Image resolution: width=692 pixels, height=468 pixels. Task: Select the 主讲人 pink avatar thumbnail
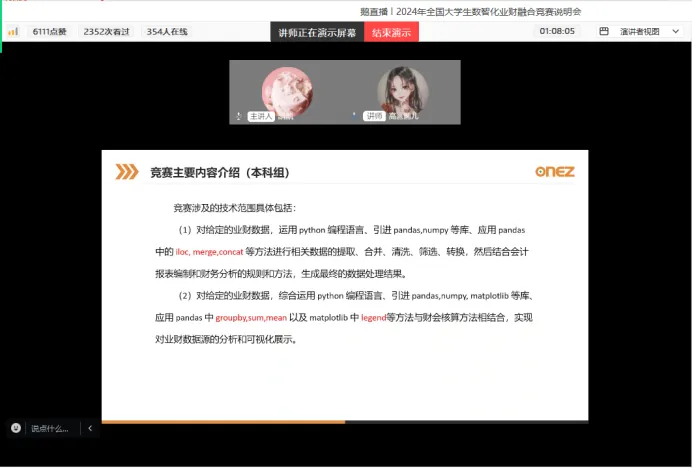point(287,91)
